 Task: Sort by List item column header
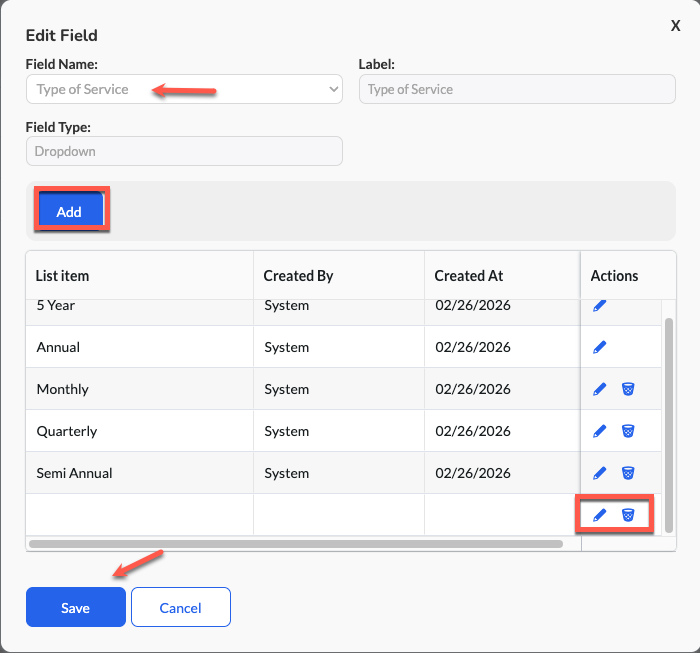[139, 275]
